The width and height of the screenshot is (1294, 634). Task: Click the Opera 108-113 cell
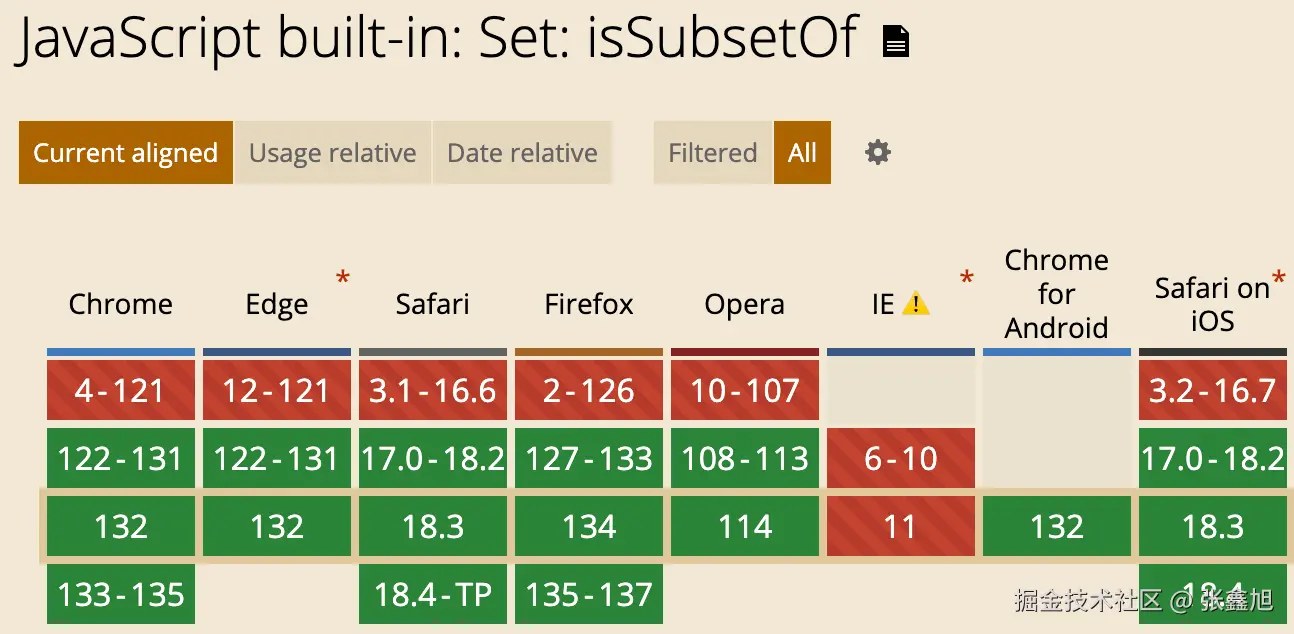pos(745,458)
